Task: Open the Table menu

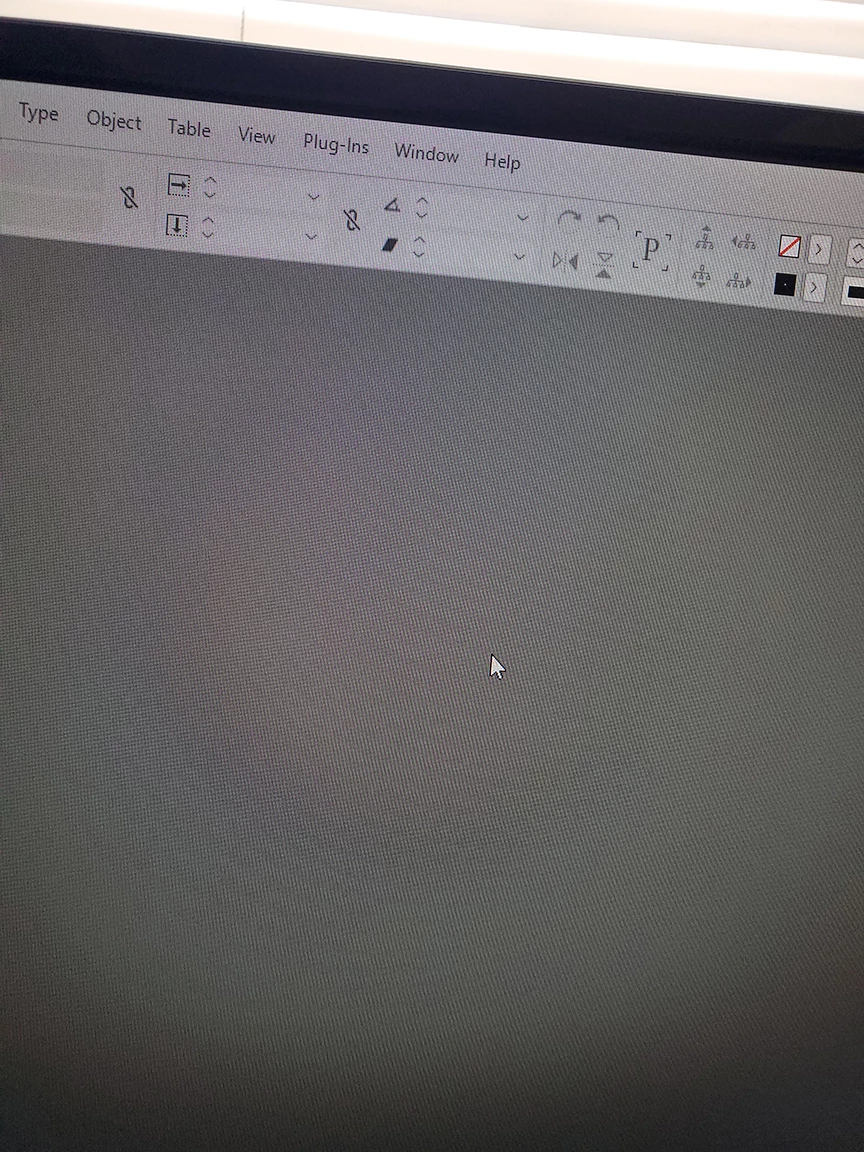Action: (x=189, y=128)
